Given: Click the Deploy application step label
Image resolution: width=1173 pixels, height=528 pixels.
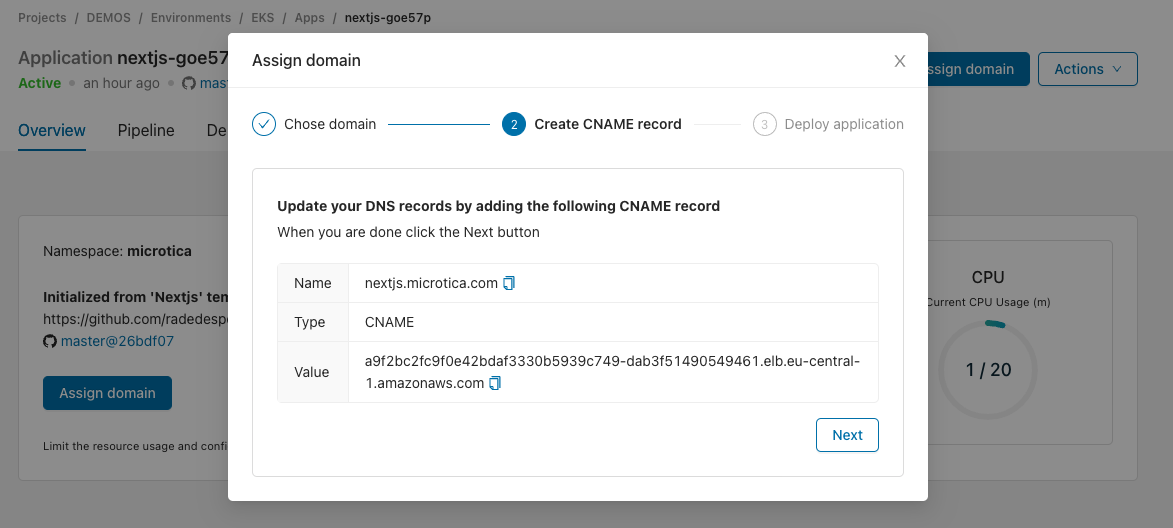Looking at the screenshot, I should [844, 124].
